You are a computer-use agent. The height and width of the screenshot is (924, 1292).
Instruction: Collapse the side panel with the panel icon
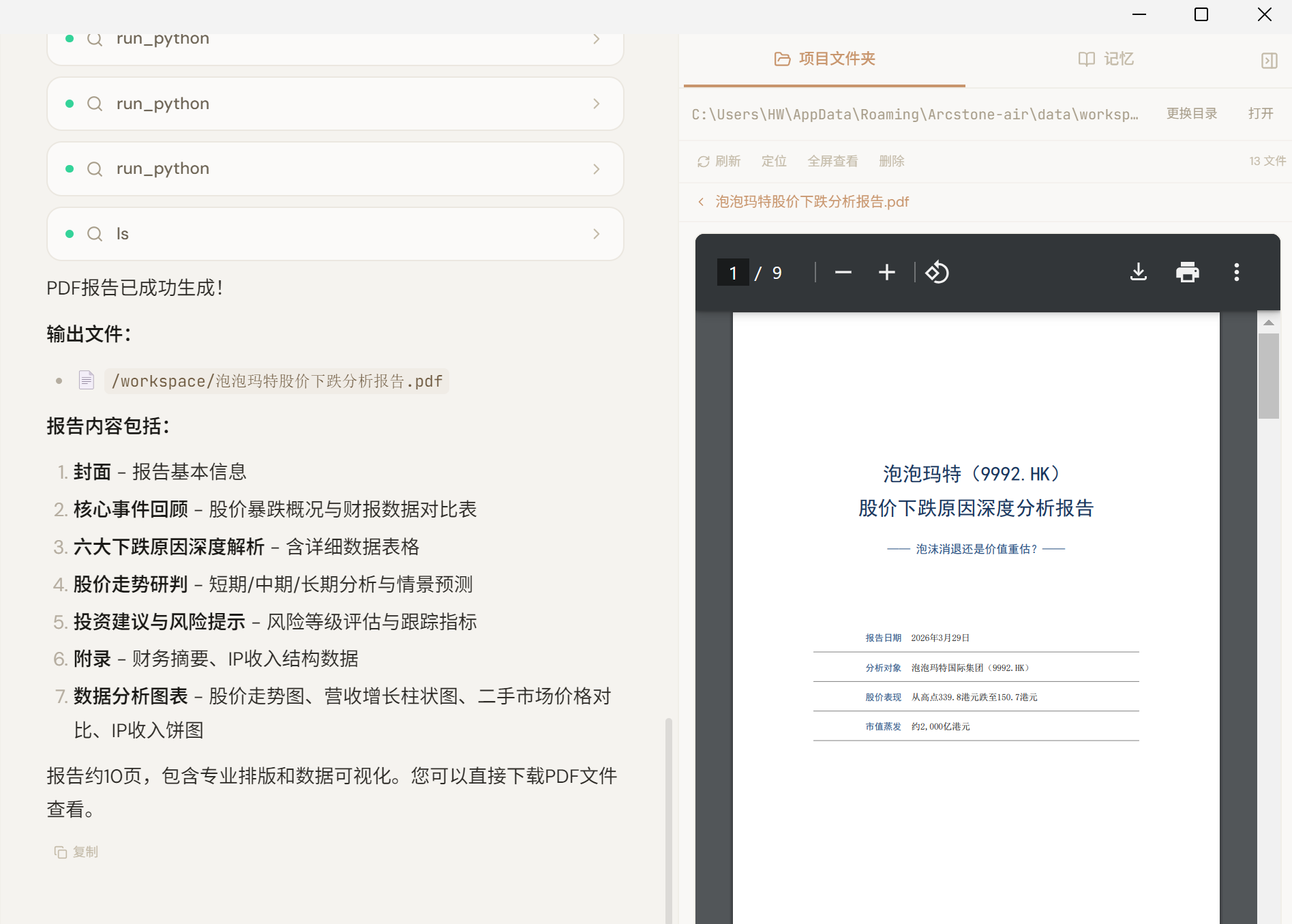coord(1269,61)
